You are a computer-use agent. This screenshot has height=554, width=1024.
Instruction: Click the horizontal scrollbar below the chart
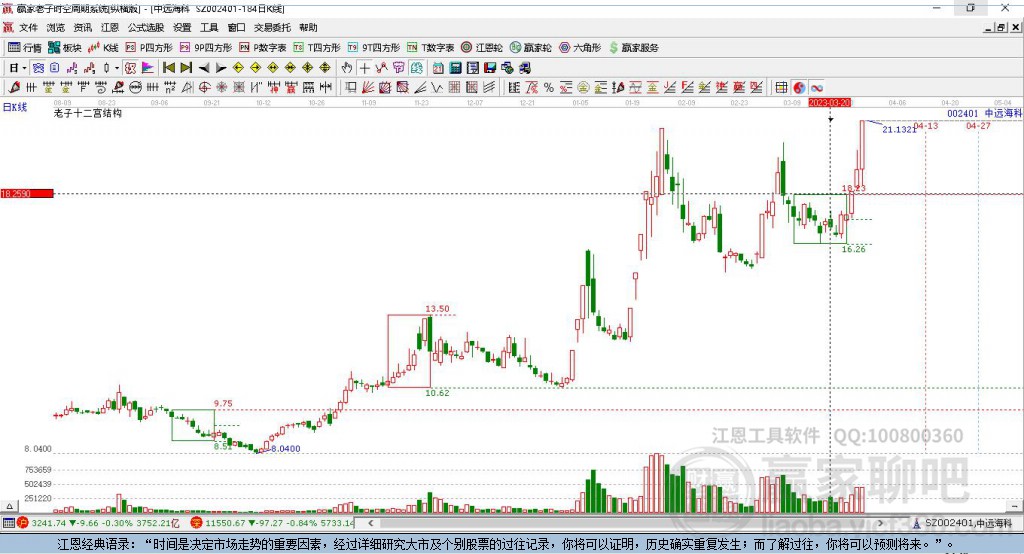[626, 523]
